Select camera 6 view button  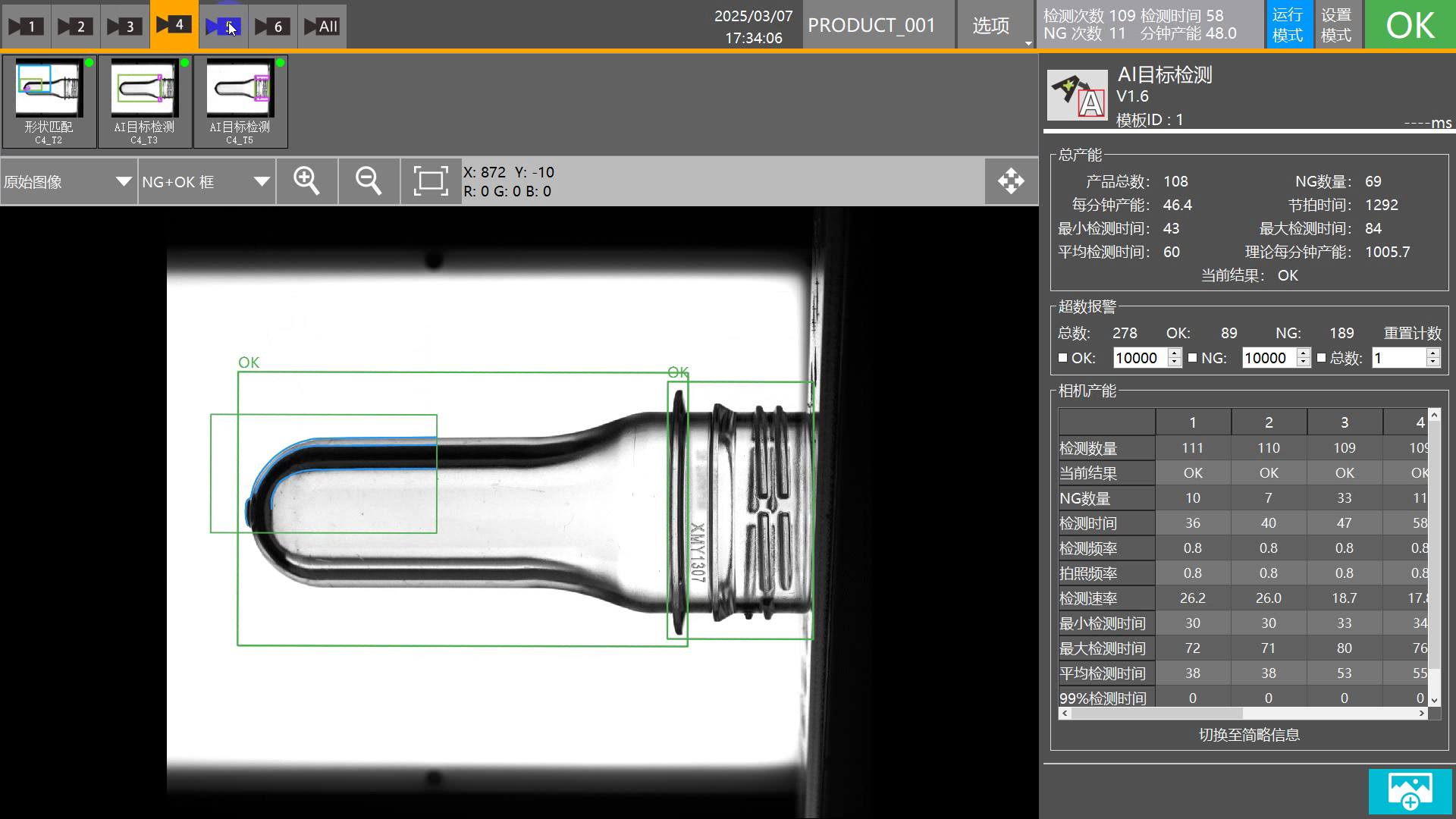pyautogui.click(x=271, y=27)
